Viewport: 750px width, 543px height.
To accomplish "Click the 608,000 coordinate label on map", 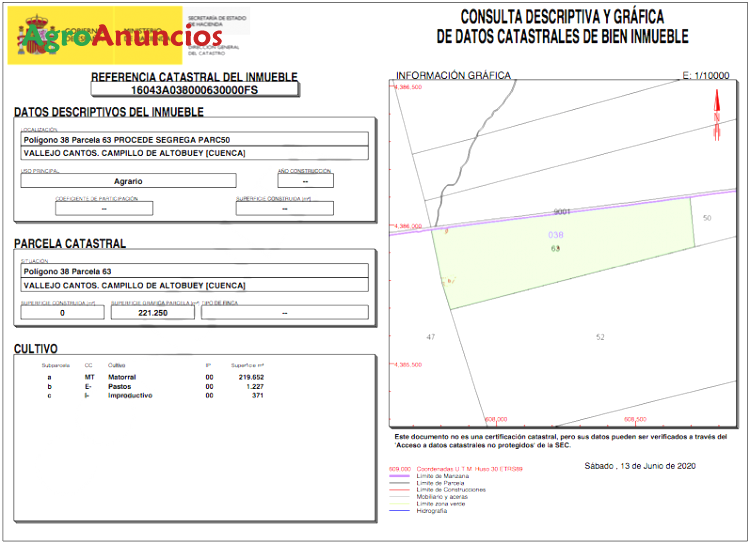I will click(496, 419).
